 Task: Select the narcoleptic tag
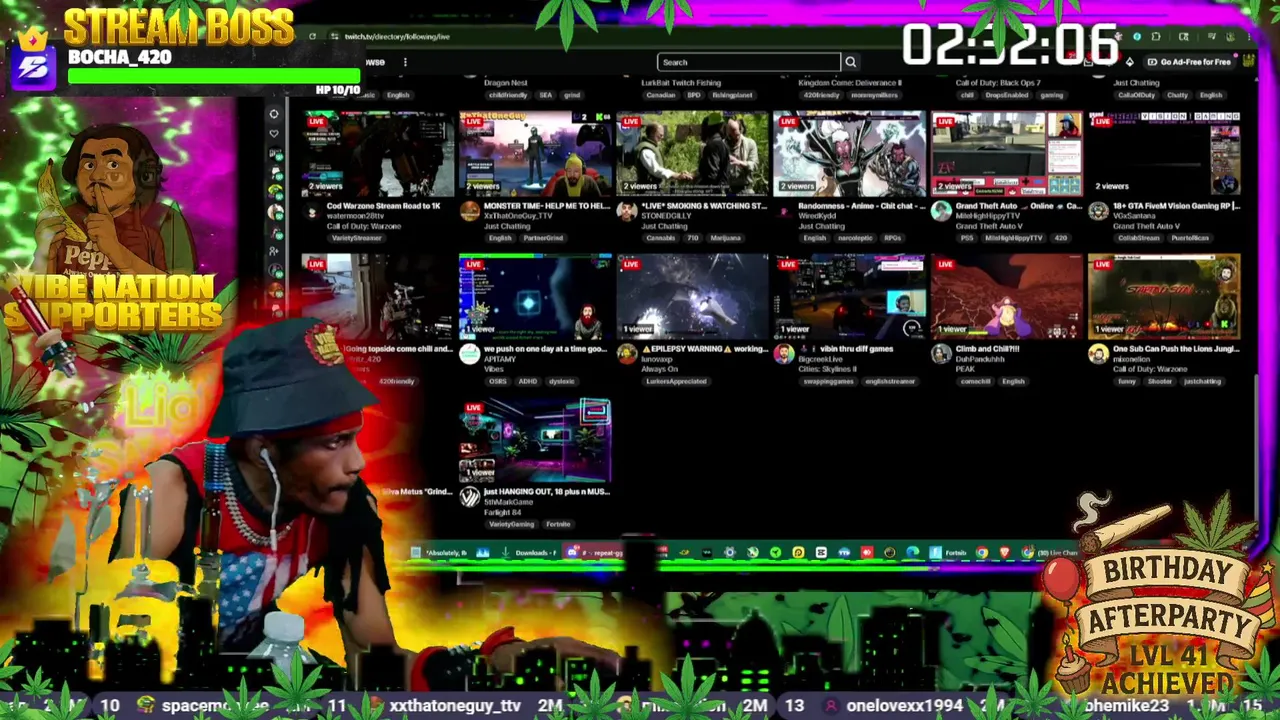(856, 238)
